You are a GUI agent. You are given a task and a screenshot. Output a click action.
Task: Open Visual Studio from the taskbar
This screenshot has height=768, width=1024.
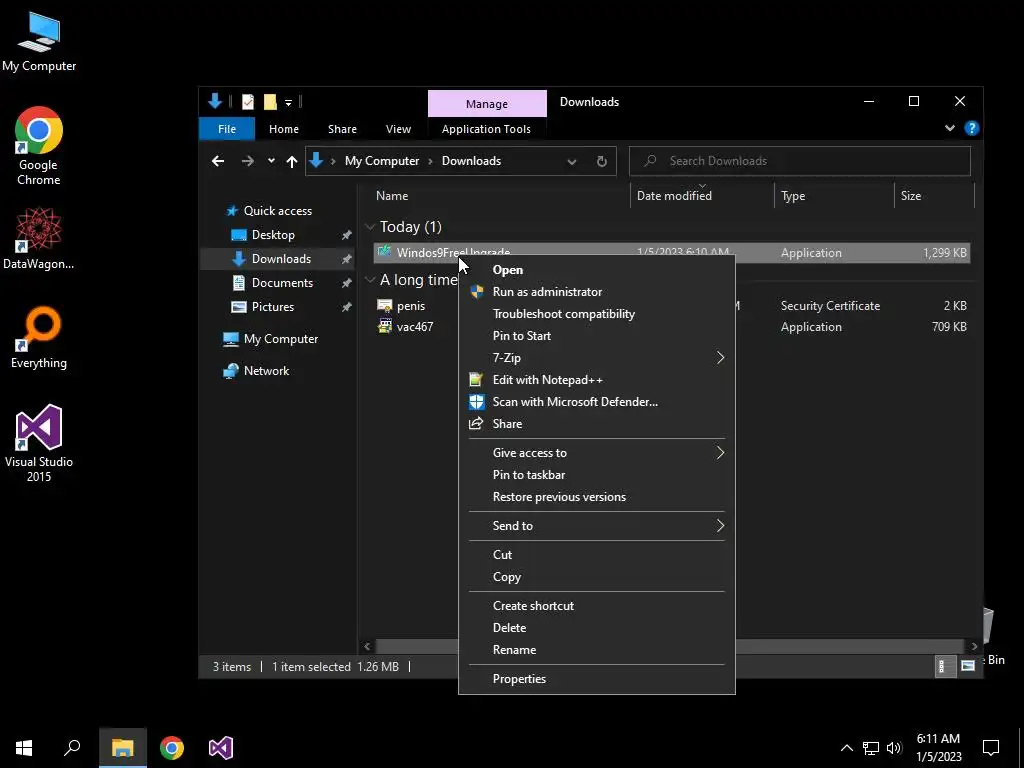221,748
